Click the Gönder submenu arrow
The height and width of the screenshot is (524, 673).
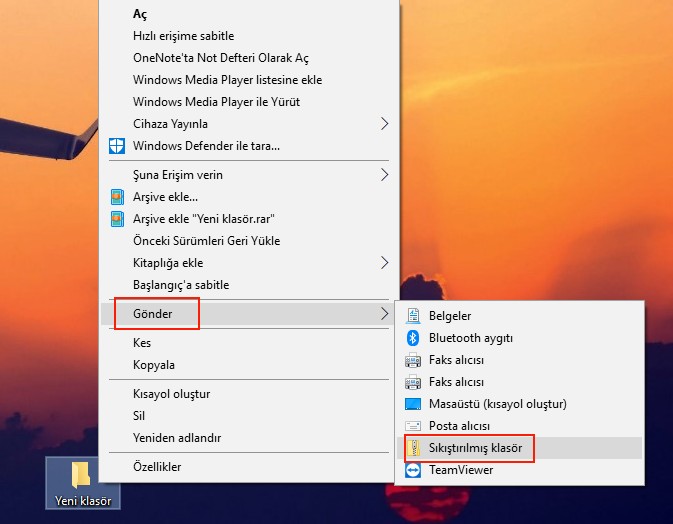pos(385,314)
